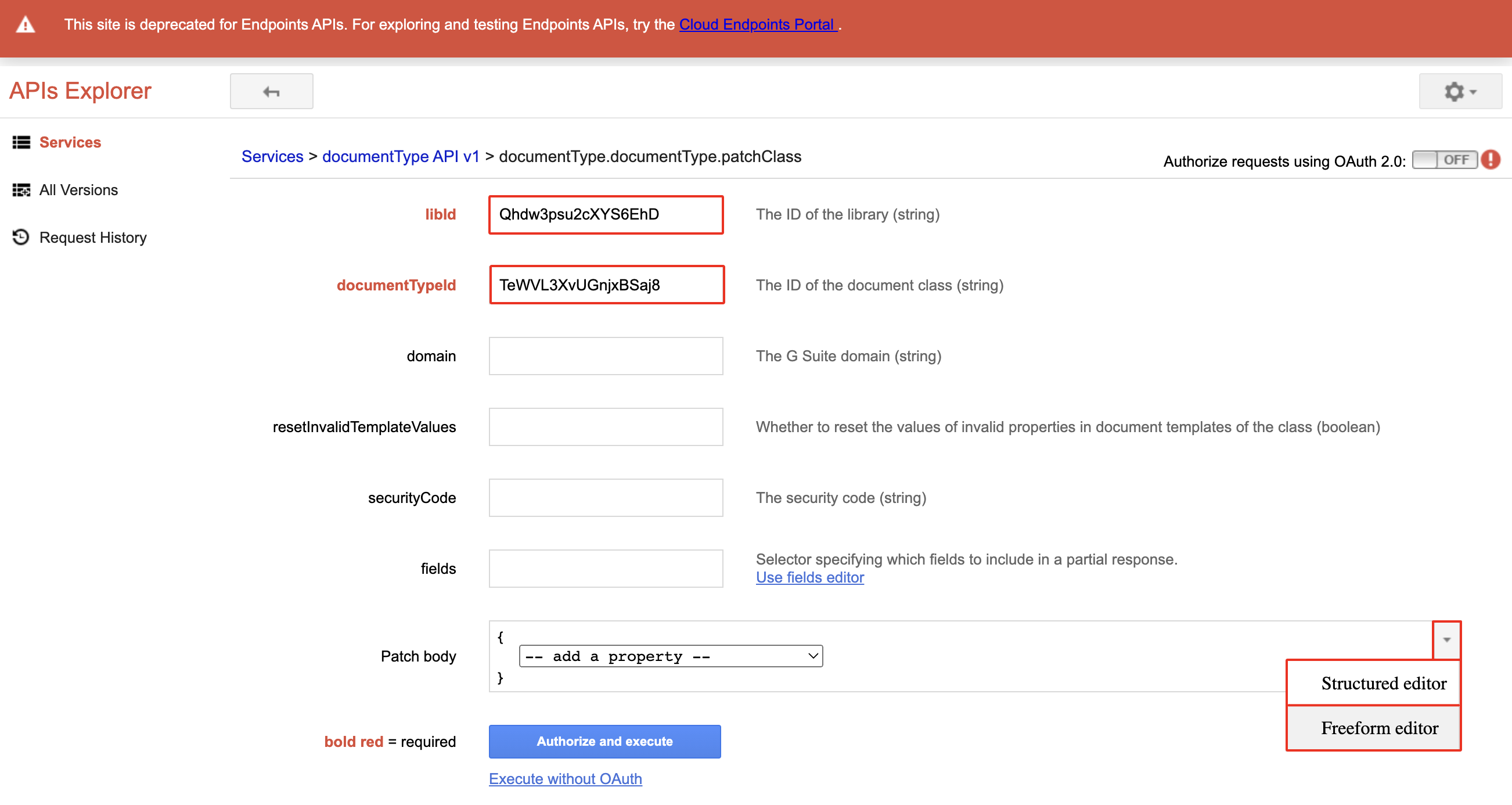Enable the OAuth 2.0 authorization toggle
1512x805 pixels.
point(1445,159)
